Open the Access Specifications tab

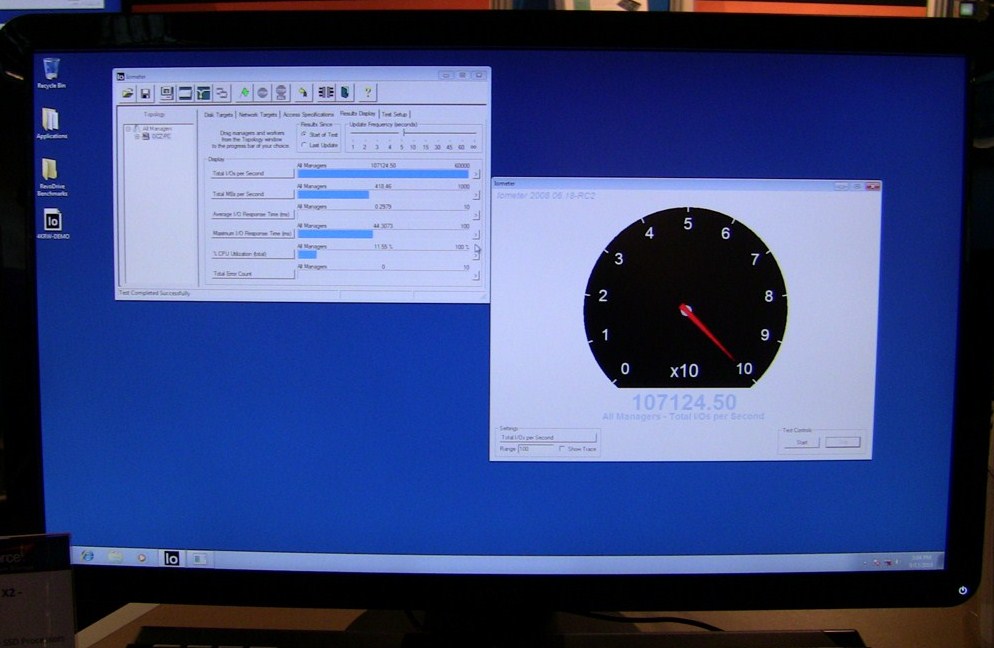click(x=308, y=114)
